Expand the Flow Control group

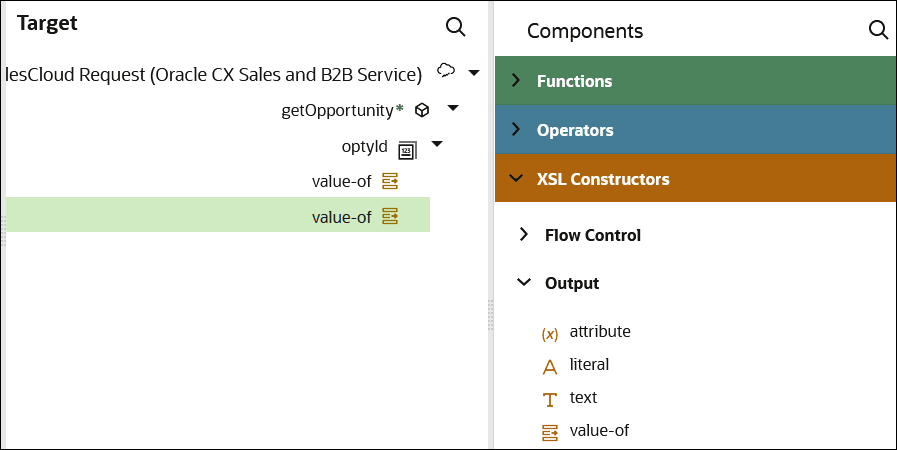524,235
